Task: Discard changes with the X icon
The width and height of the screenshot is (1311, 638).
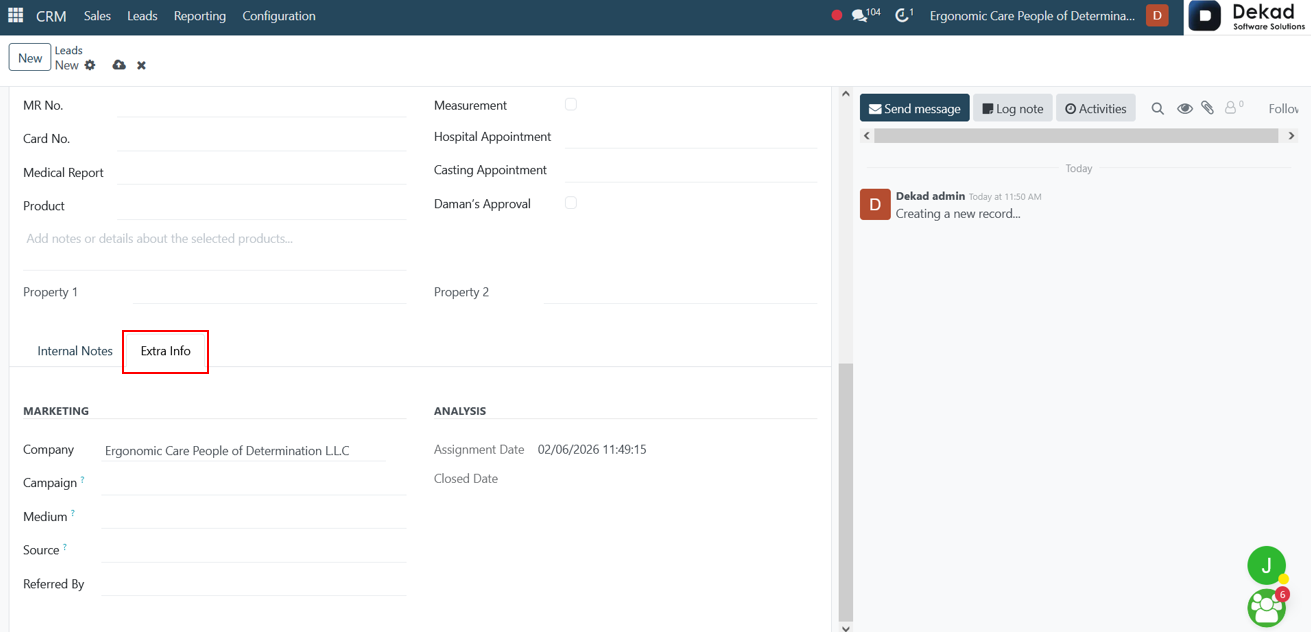Action: (141, 65)
